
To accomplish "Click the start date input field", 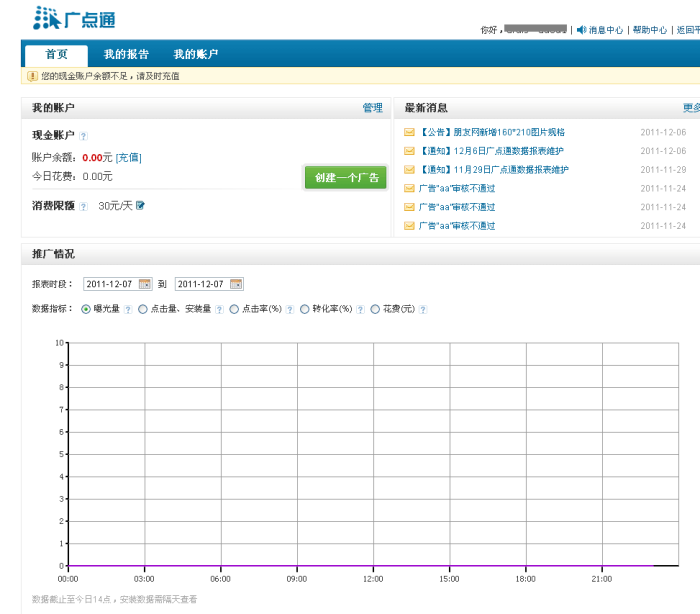I will coord(110,284).
